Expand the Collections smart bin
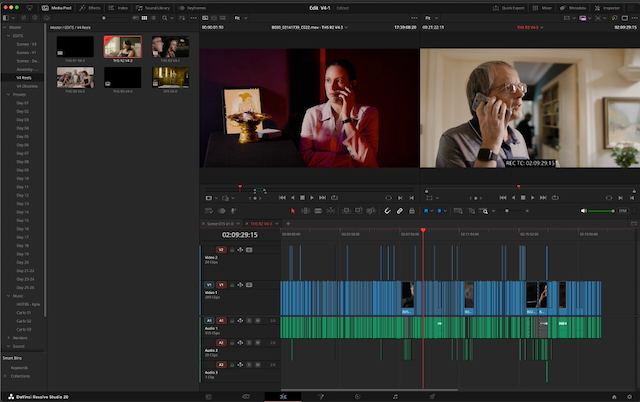The image size is (640, 402). (x=4, y=376)
